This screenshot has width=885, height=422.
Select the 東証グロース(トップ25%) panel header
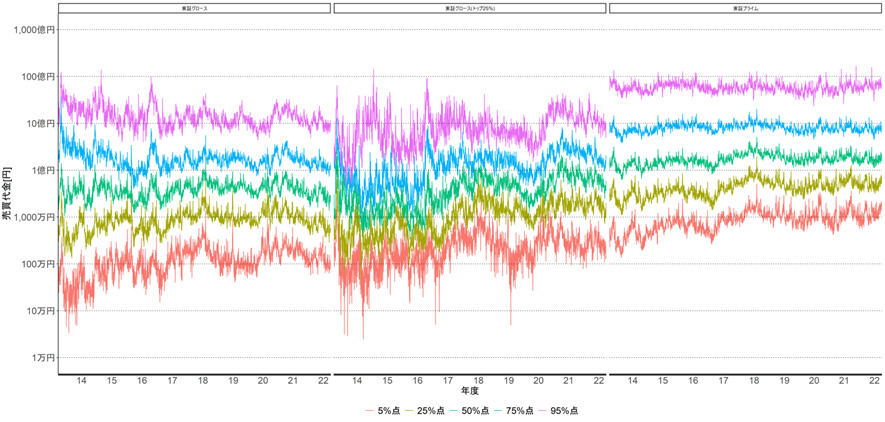(469, 8)
